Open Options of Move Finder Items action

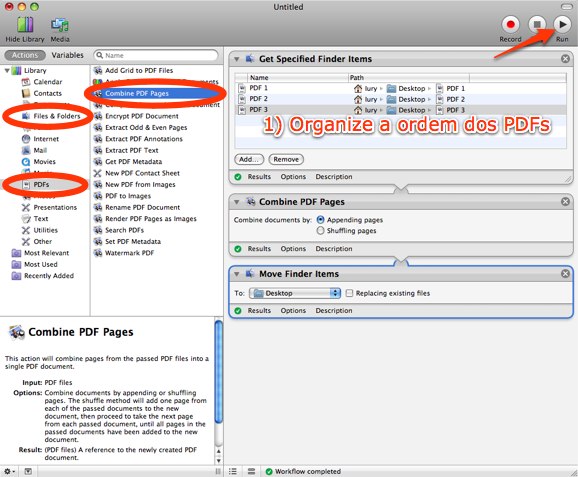click(x=293, y=310)
